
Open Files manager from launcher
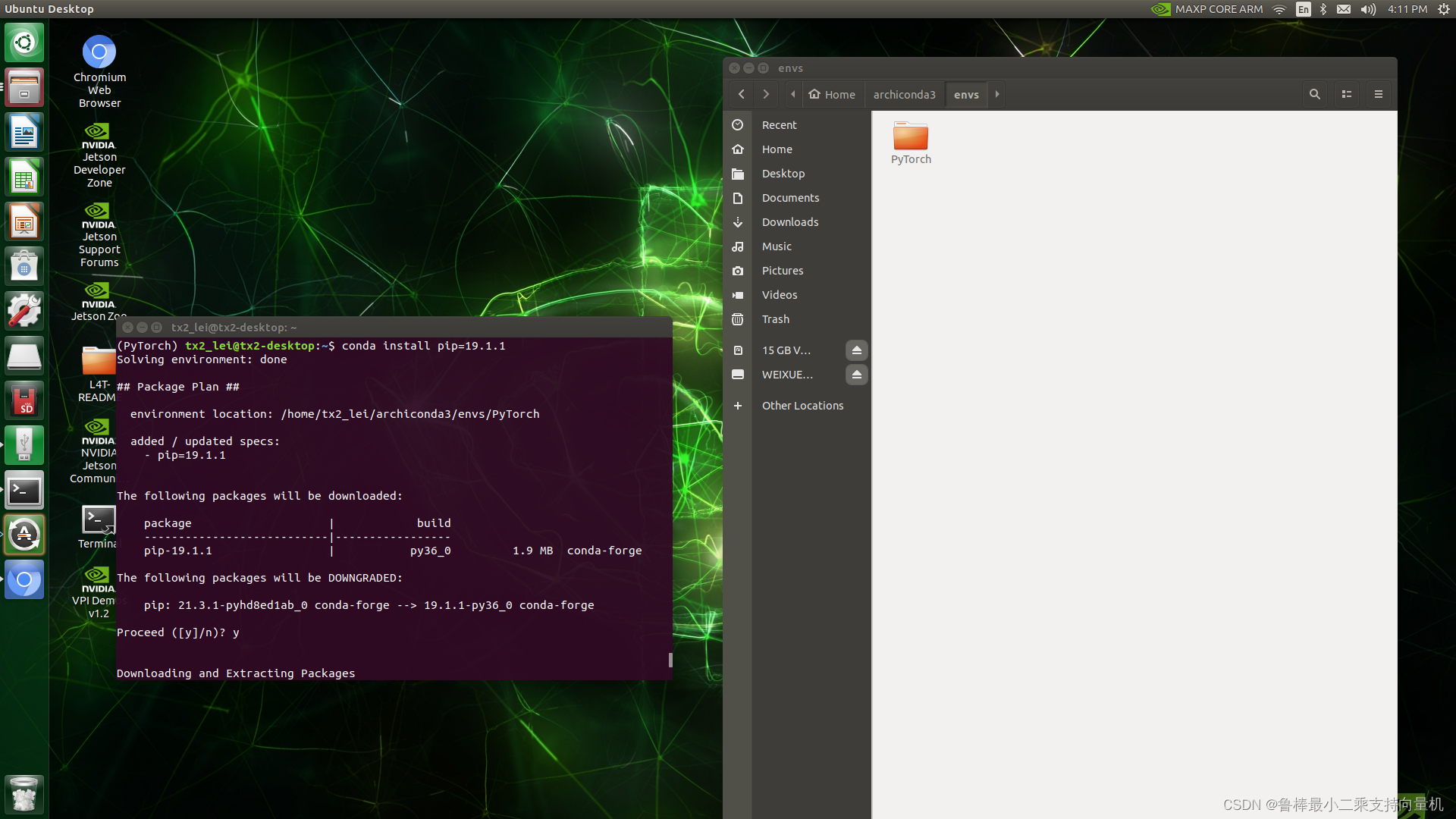[x=24, y=87]
